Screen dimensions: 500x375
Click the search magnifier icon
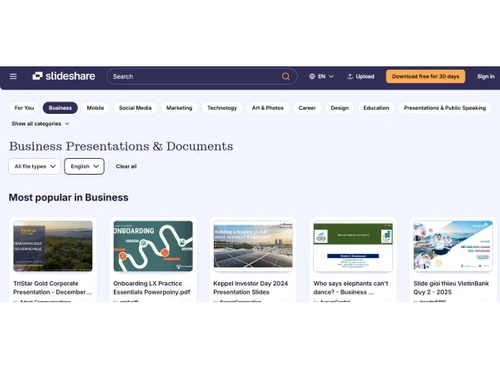(x=286, y=76)
